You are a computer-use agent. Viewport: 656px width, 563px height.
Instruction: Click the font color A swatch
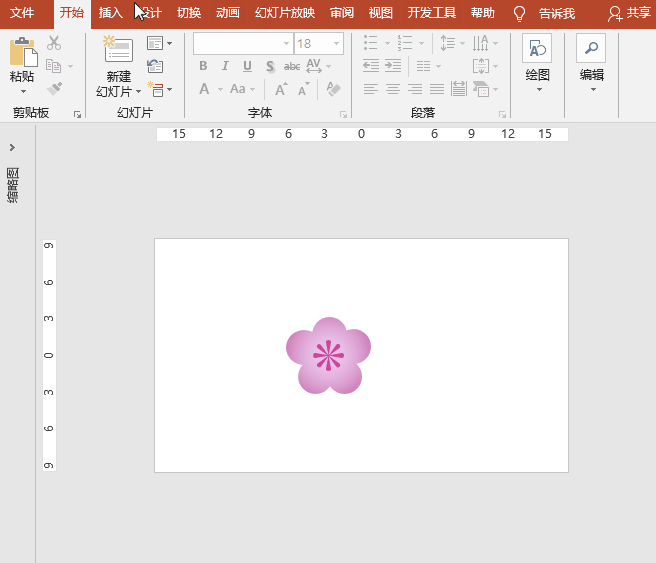click(x=204, y=89)
